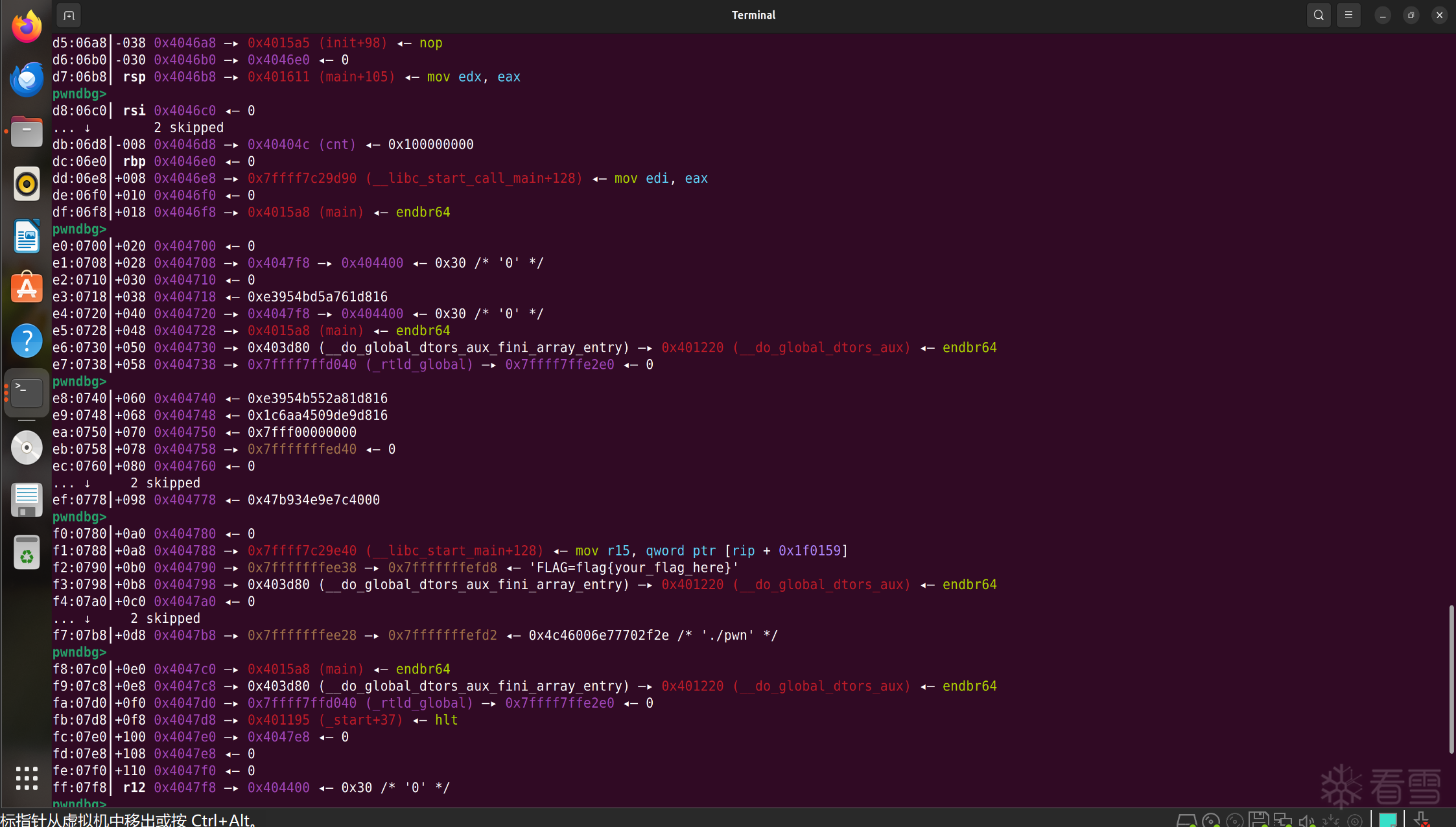Click the Terminal title text
The height and width of the screenshot is (827, 1456).
(753, 15)
